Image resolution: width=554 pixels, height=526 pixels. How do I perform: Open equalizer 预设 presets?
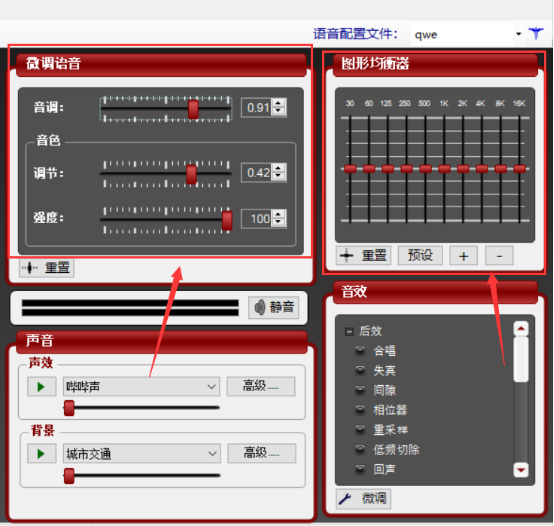(x=420, y=255)
